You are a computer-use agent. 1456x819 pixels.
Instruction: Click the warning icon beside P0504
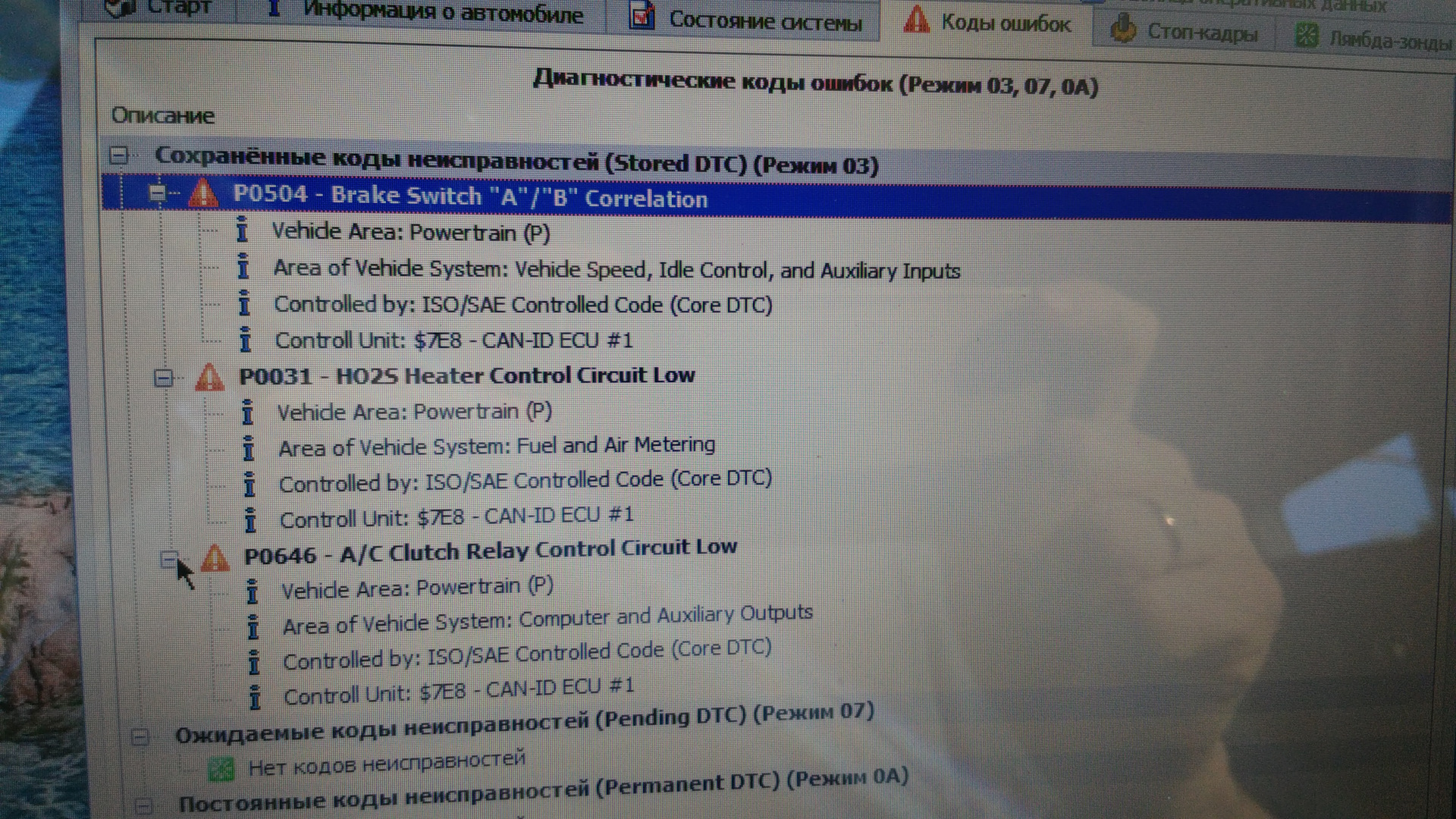(x=202, y=193)
